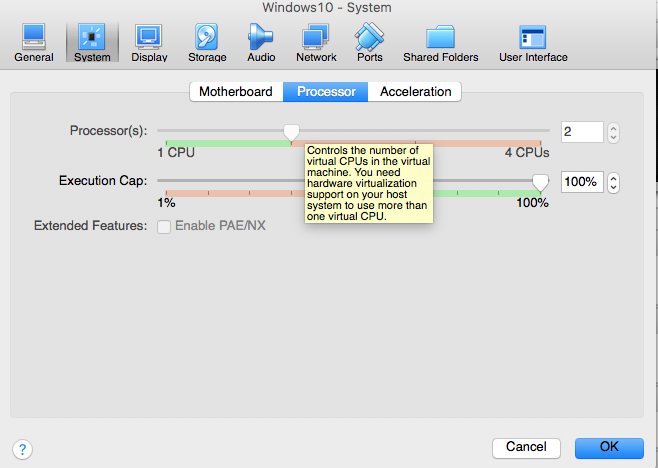Switch to the Acceleration tab
Image resolution: width=658 pixels, height=468 pixels.
coord(415,92)
